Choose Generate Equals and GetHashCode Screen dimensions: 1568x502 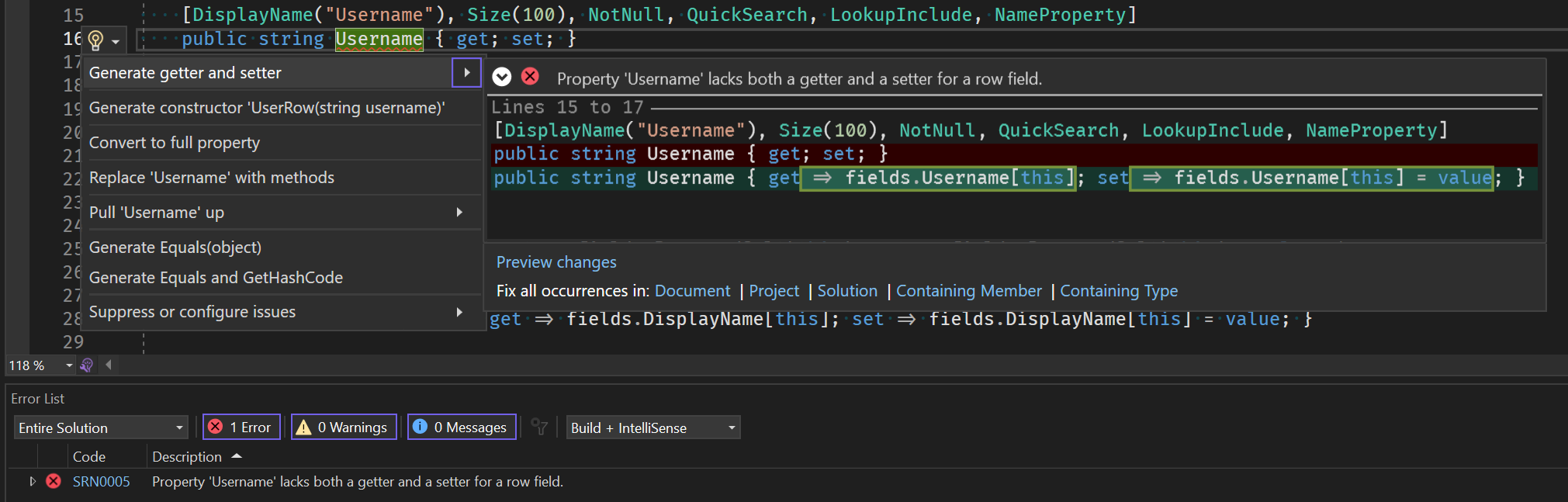click(216, 278)
